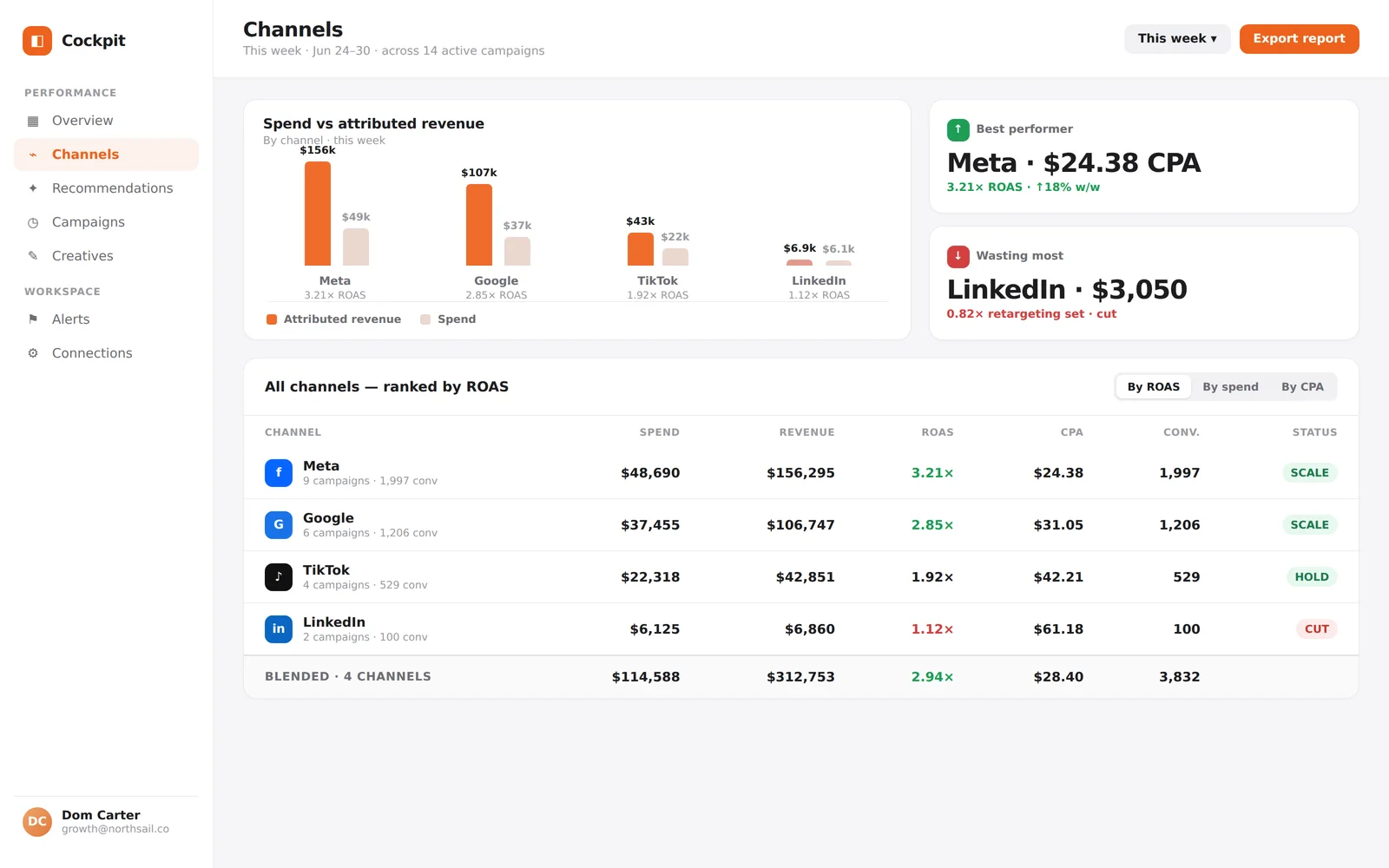Navigate to Creatives

point(106,256)
